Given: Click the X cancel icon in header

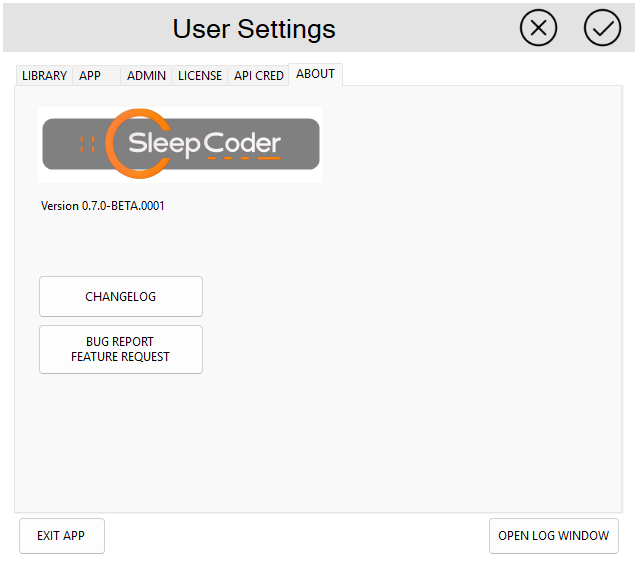Looking at the screenshot, I should (x=538, y=28).
